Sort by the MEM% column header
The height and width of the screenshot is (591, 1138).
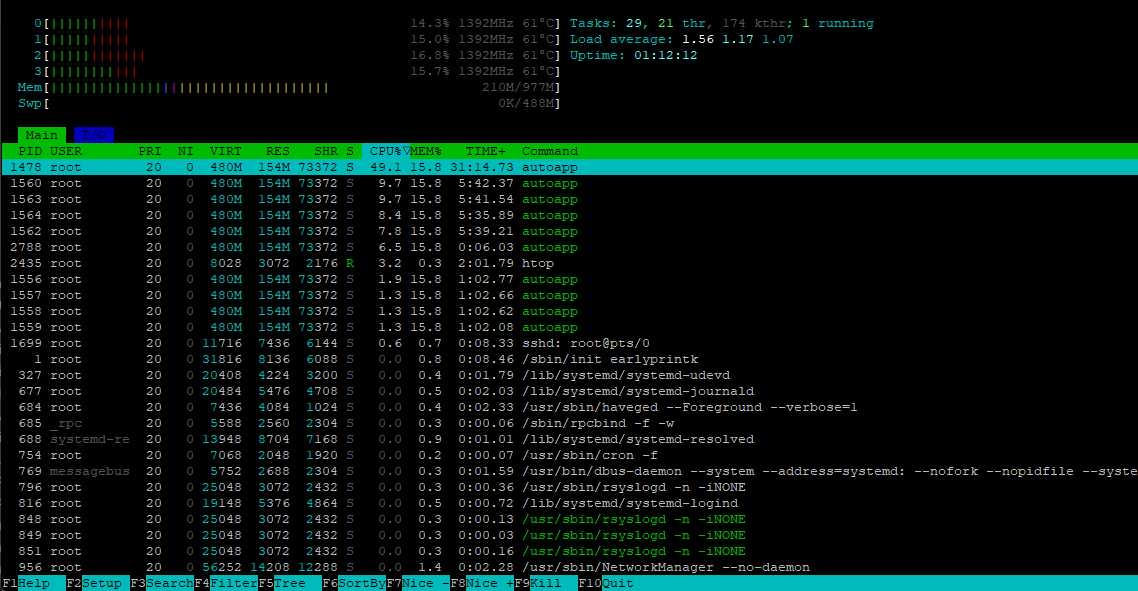click(x=426, y=151)
